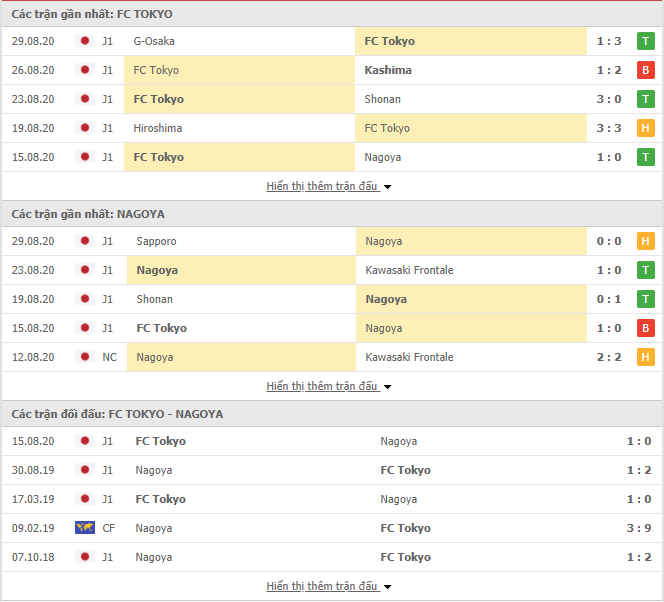Expand more head-to-head matches list

329,586
